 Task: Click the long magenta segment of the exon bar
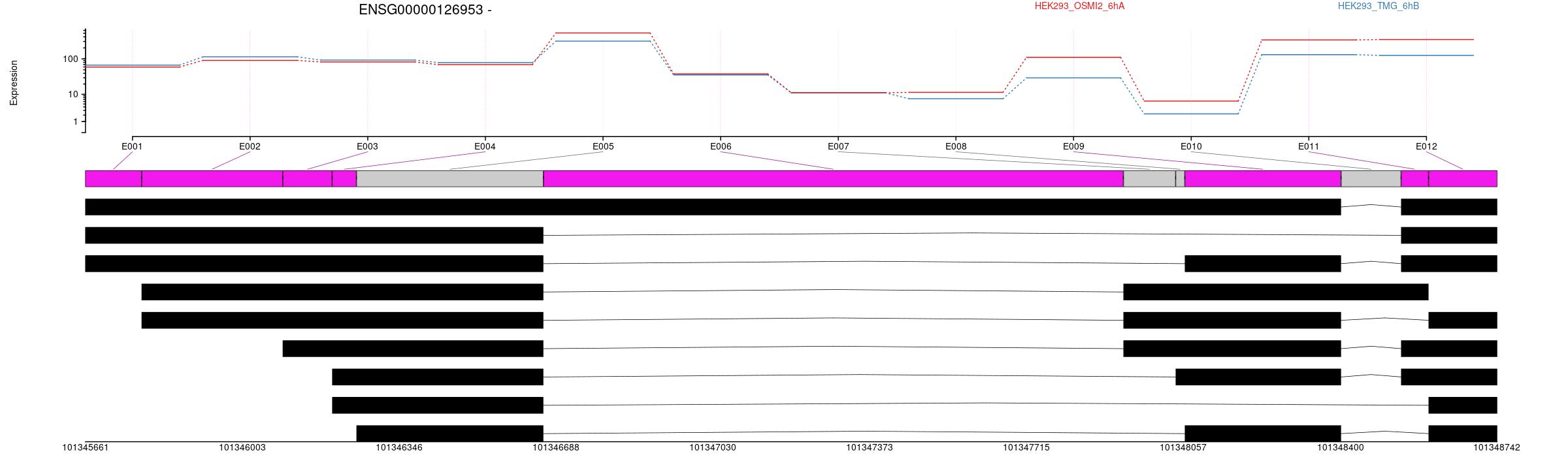(834, 179)
